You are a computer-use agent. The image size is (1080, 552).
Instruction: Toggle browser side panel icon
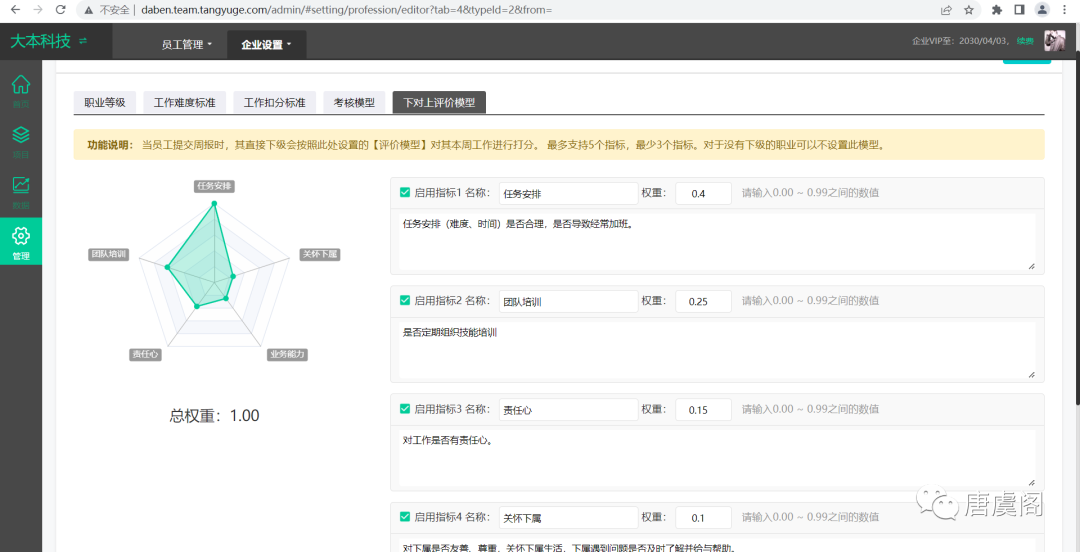pos(1019,10)
